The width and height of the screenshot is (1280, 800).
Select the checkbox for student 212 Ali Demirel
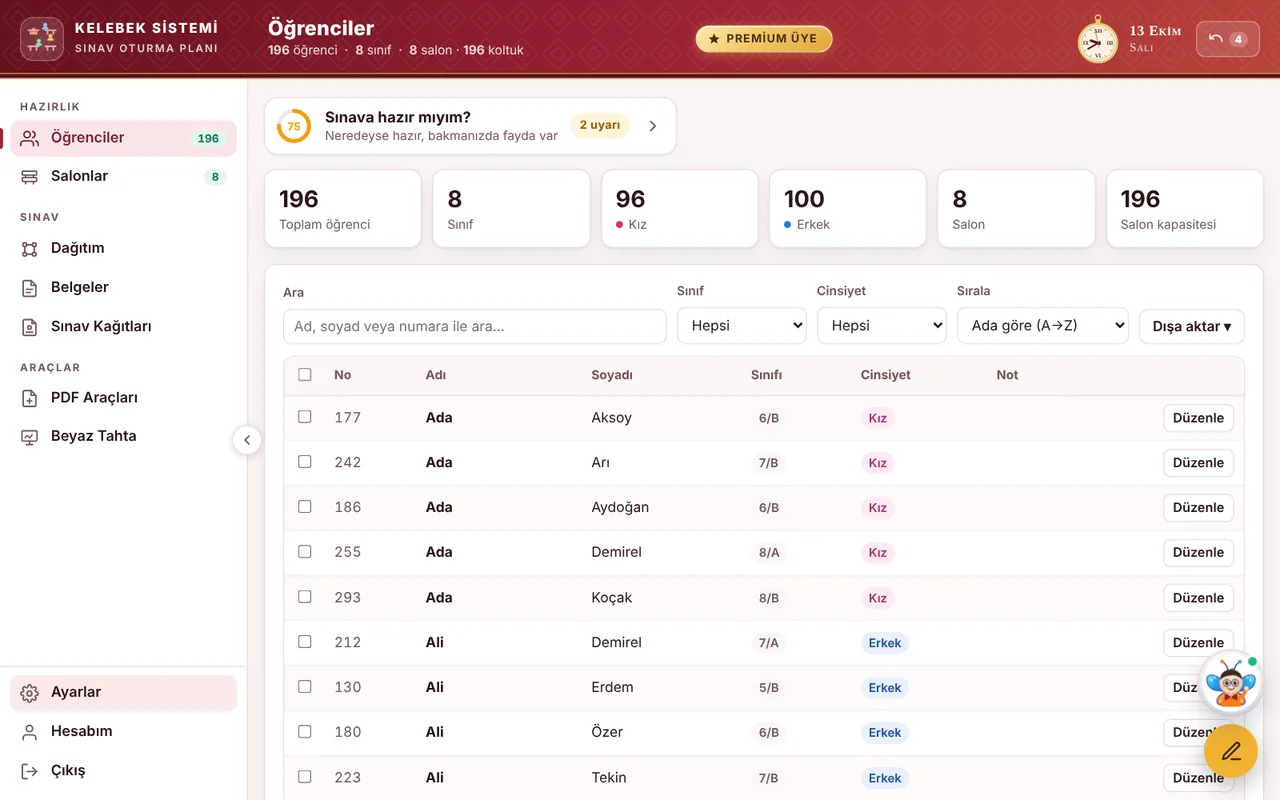coord(305,642)
